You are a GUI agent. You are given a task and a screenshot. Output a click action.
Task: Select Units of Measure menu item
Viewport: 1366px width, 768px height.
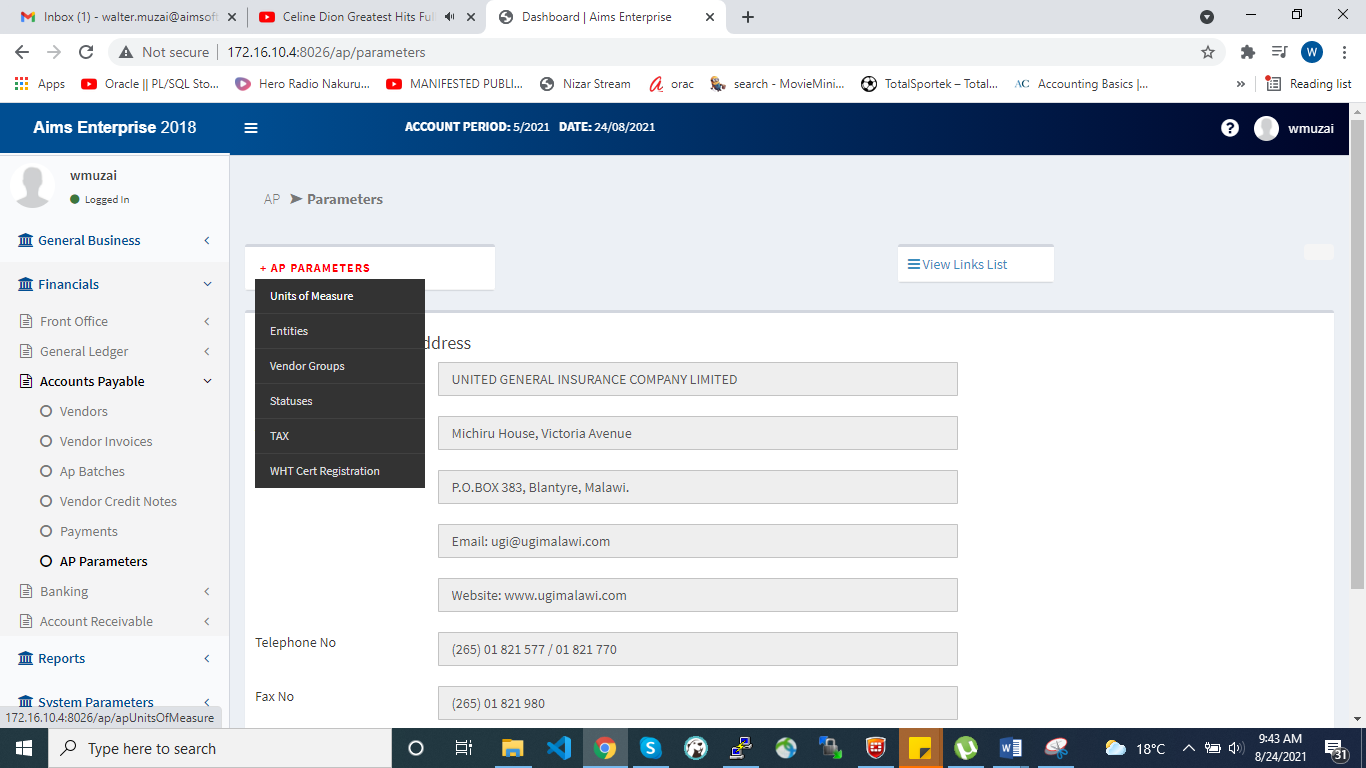[x=311, y=296]
